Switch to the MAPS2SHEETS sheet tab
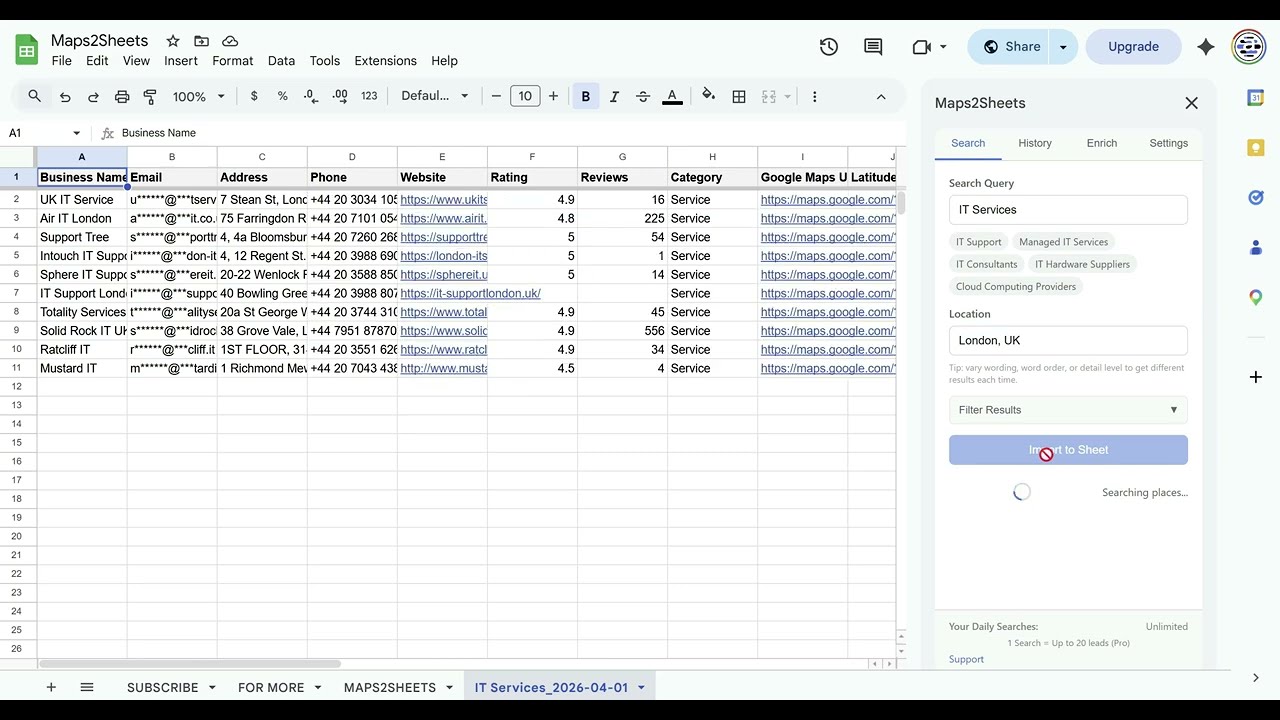Viewport: 1280px width, 720px height. (390, 688)
